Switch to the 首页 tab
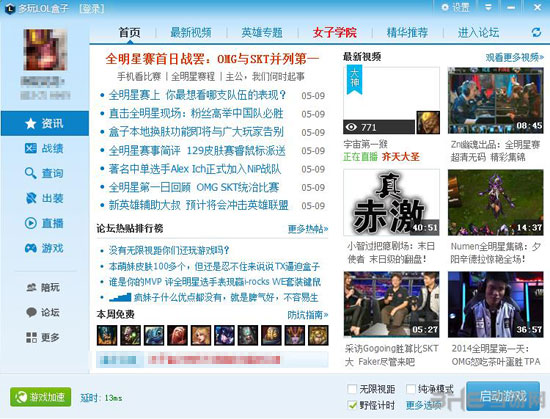The width and height of the screenshot is (550, 419). (129, 33)
